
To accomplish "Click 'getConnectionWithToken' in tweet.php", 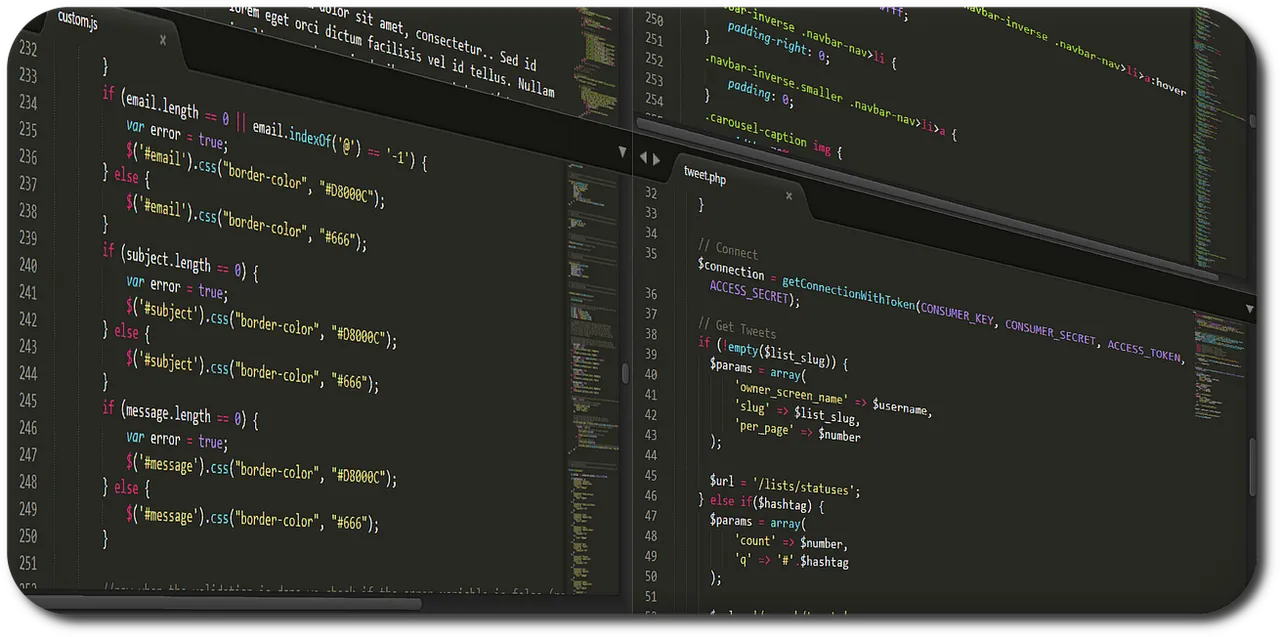I will coord(850,293).
